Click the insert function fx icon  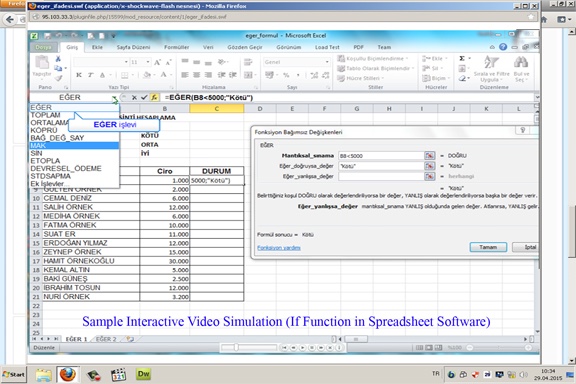154,97
